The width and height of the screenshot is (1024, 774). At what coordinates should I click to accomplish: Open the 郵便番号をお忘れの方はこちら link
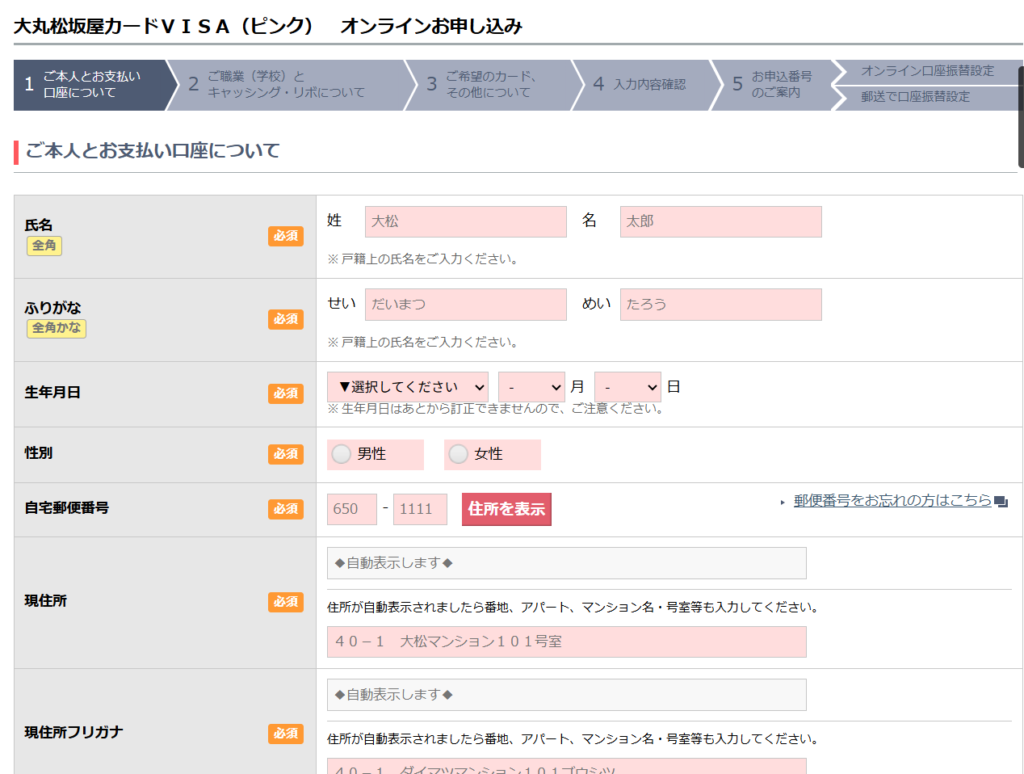click(x=892, y=500)
